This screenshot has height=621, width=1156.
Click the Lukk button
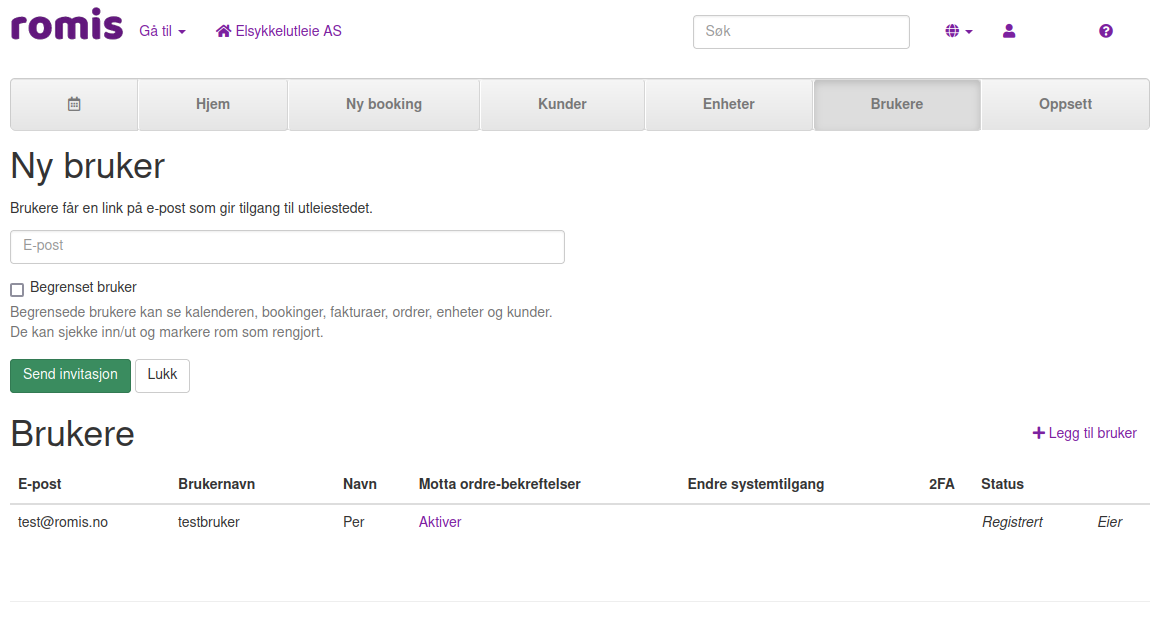[162, 375]
